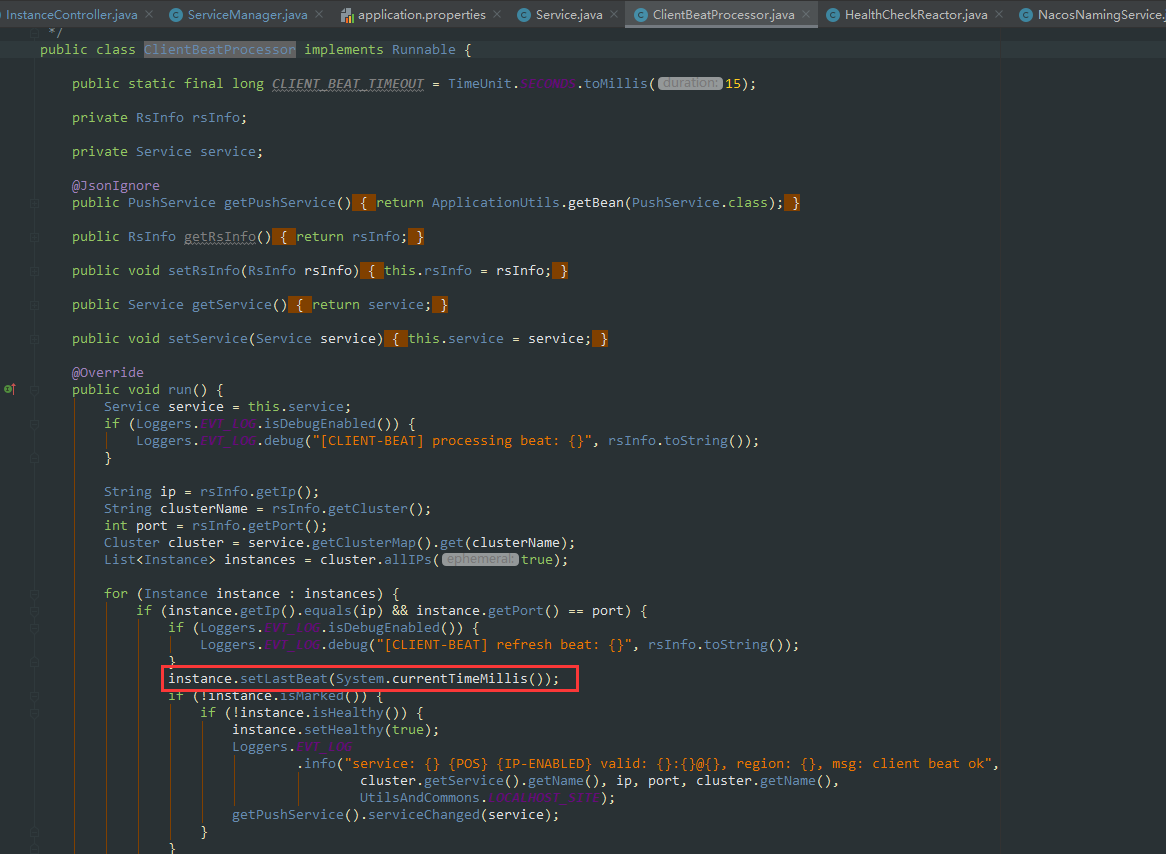Click the 'duration:' parameter hint

pyautogui.click(x=690, y=83)
